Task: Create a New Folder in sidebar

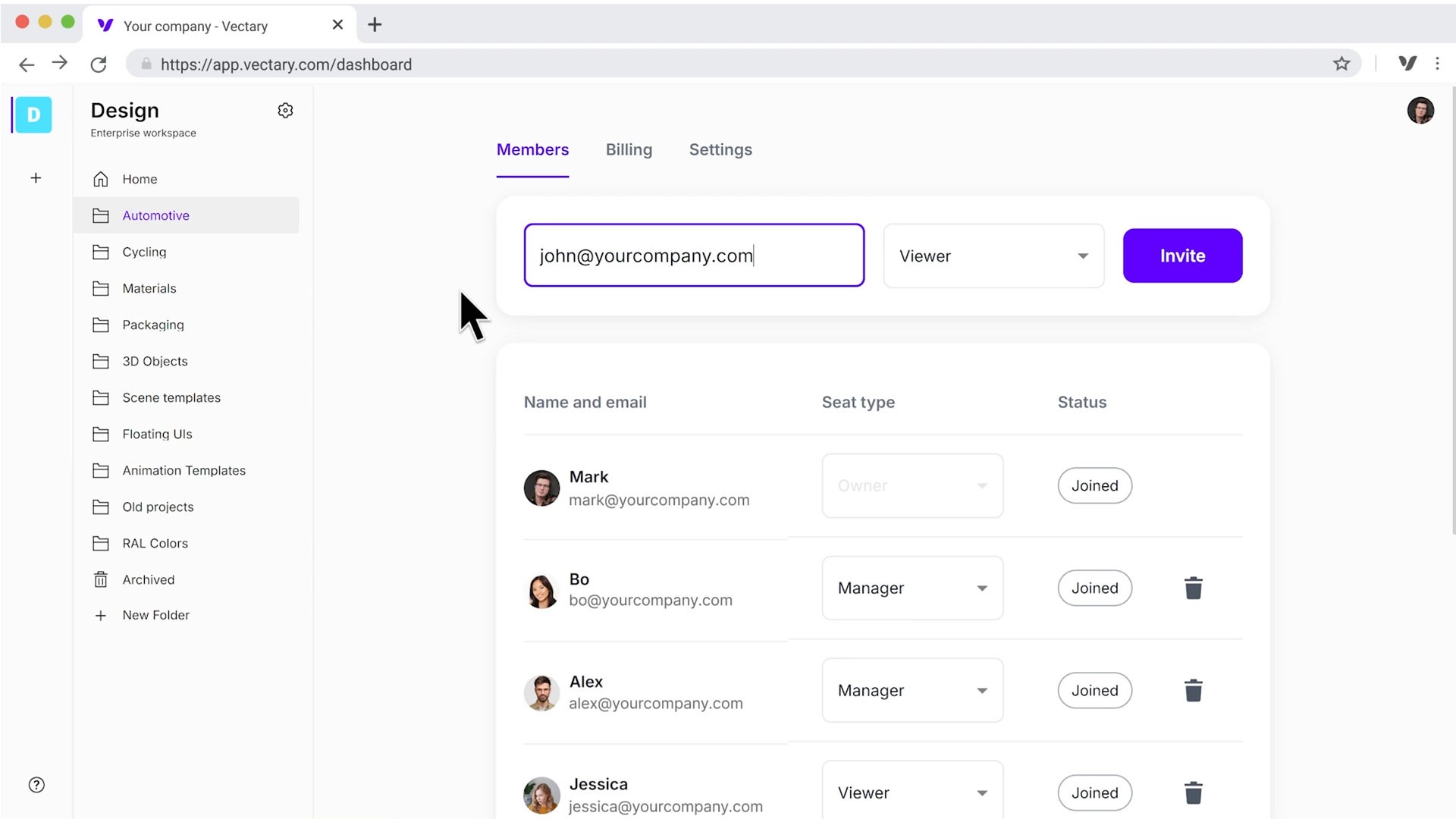Action: [x=155, y=616]
